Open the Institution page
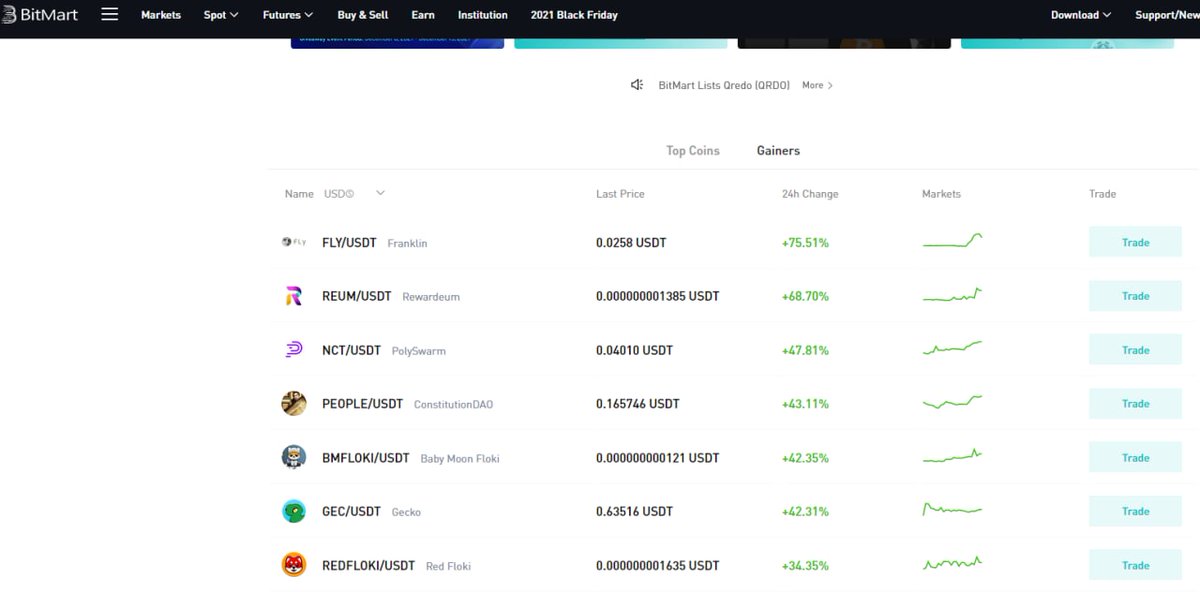1200x608 pixels. (x=483, y=15)
